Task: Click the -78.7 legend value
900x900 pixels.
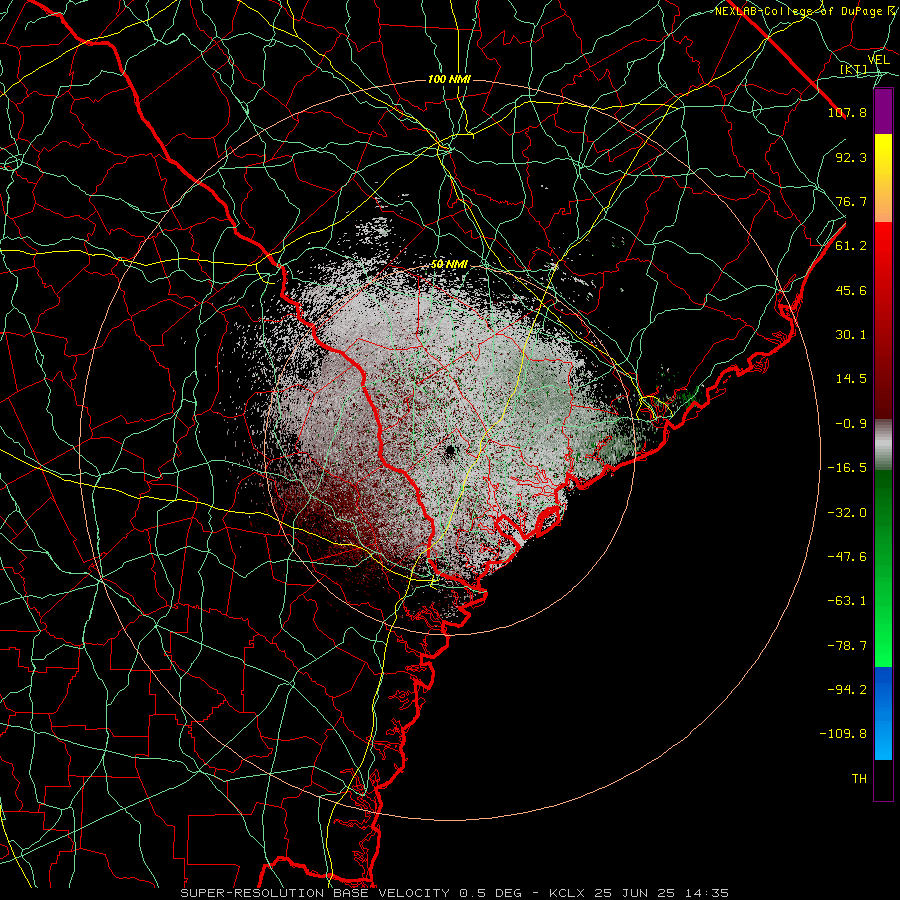Action: [847, 646]
